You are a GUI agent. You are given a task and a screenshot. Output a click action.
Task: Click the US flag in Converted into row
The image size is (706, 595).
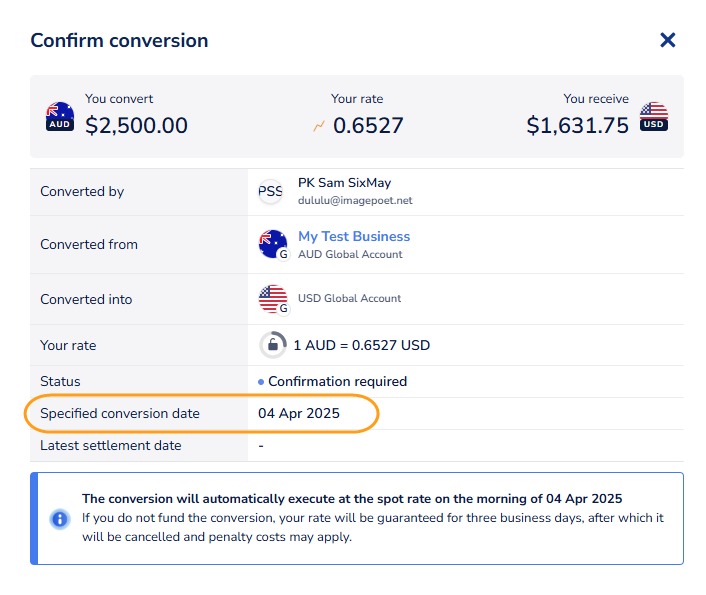pos(273,299)
